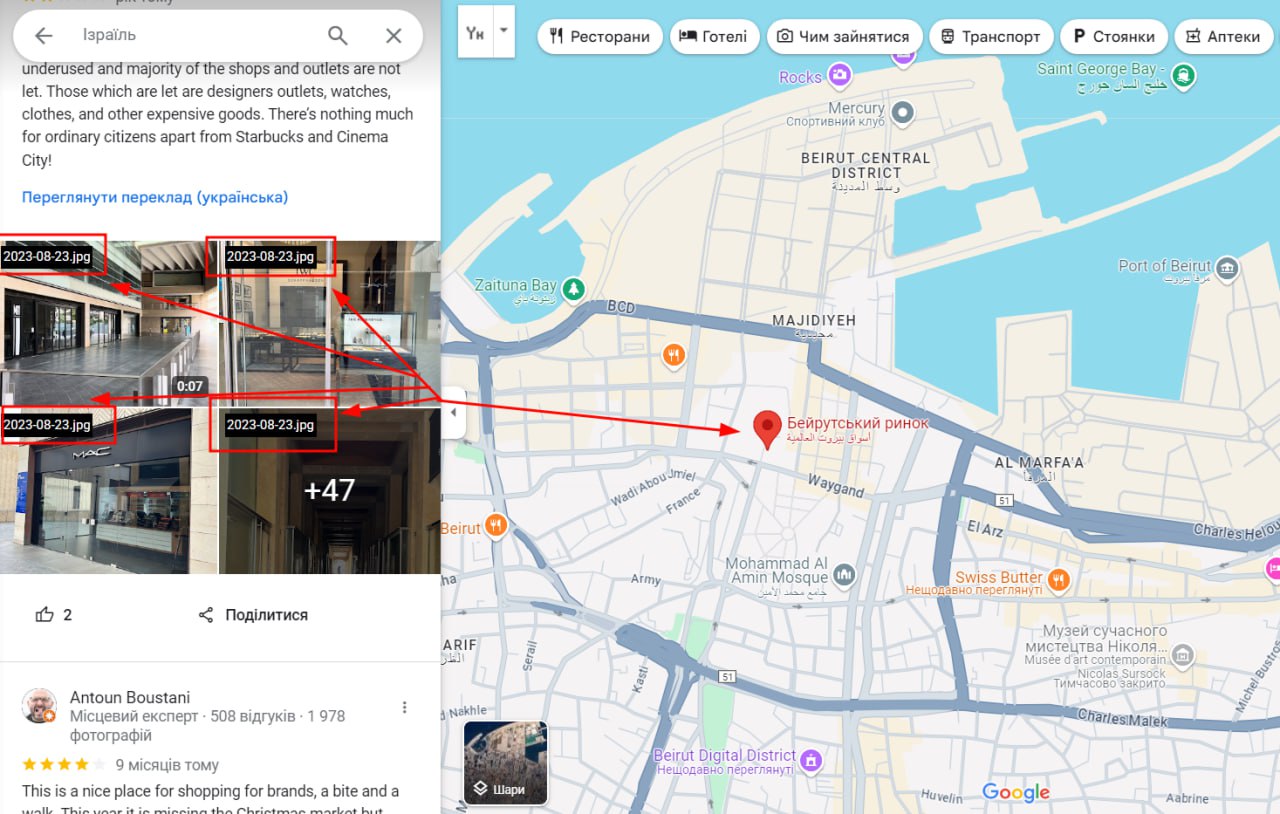Click the Beirut Central District label
The height and width of the screenshot is (814, 1280).
coord(866,165)
